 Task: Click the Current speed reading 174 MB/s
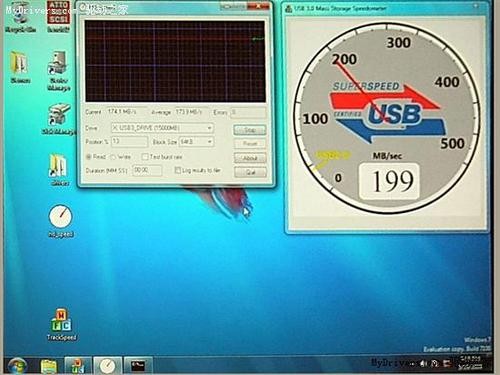122,112
